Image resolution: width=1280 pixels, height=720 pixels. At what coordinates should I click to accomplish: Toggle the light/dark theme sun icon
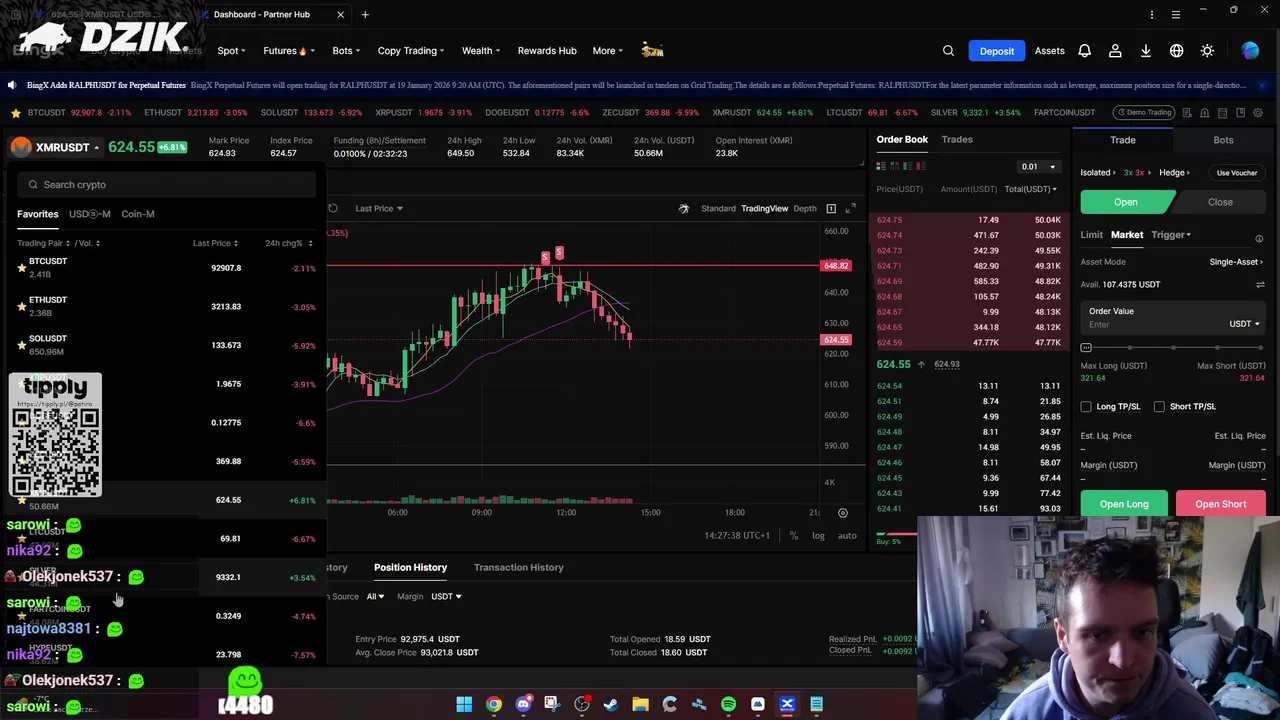pyautogui.click(x=1207, y=51)
